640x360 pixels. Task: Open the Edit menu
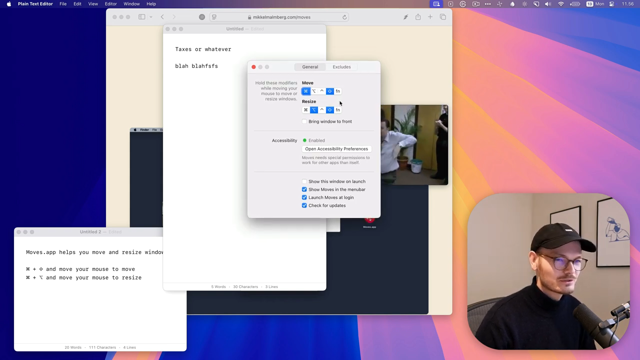pyautogui.click(x=77, y=4)
